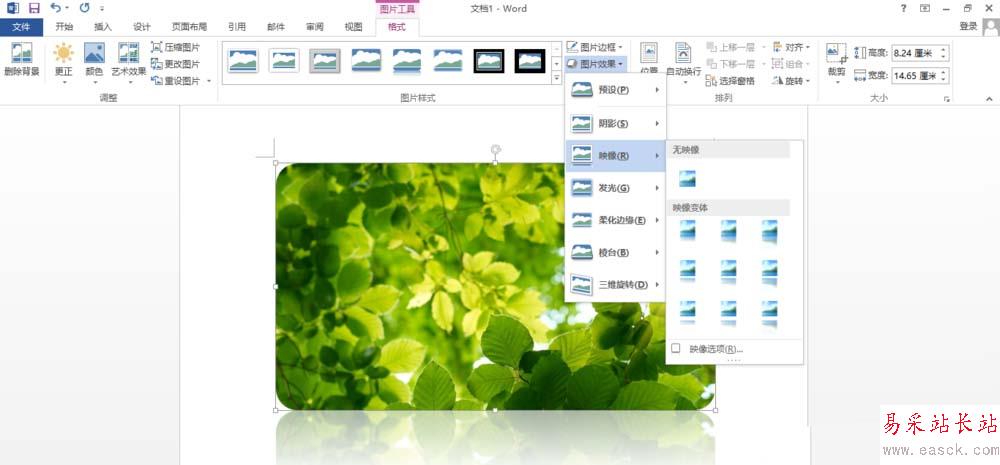This screenshot has width=1000, height=465.
Task: Click 选择窗格 (Selection Pane)
Action: (x=730, y=81)
